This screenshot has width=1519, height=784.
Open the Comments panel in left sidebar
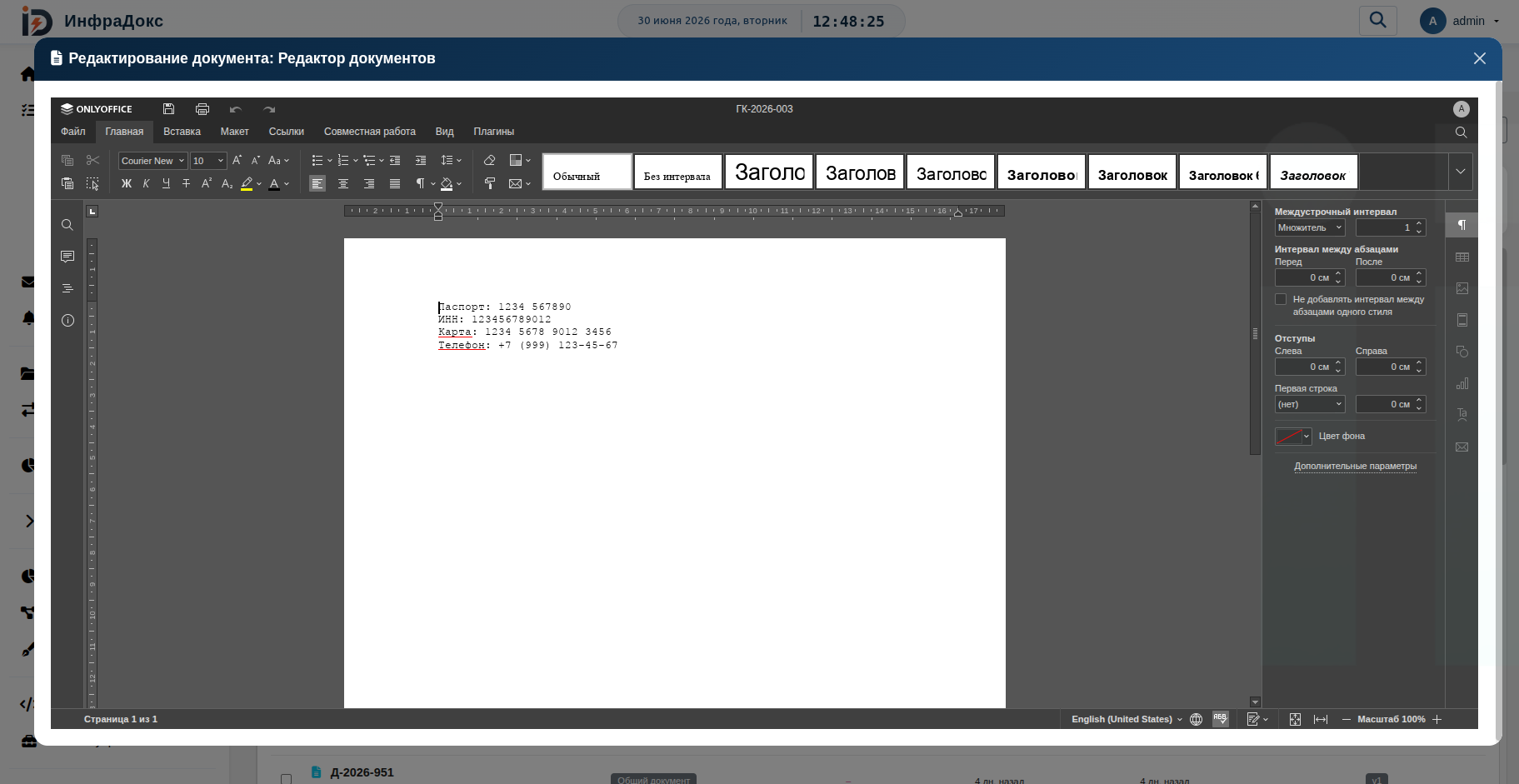tap(67, 257)
